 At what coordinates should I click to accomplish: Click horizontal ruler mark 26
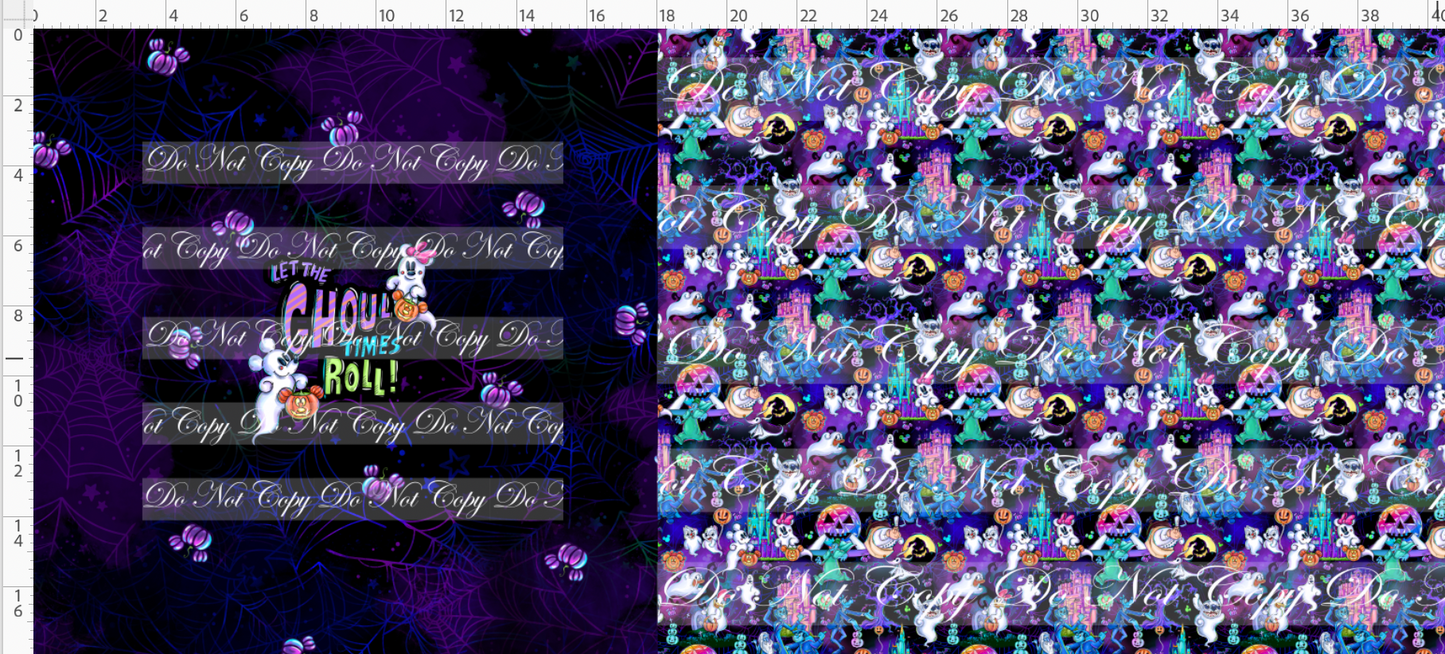click(949, 16)
